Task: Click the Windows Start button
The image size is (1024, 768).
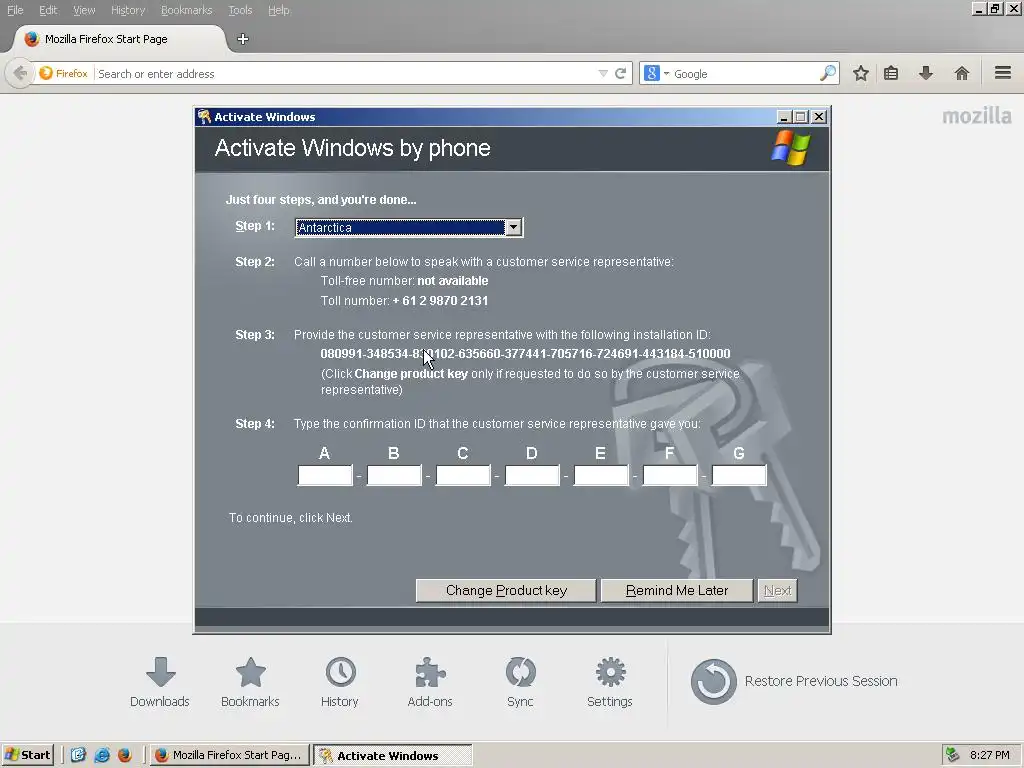Action: [x=27, y=755]
